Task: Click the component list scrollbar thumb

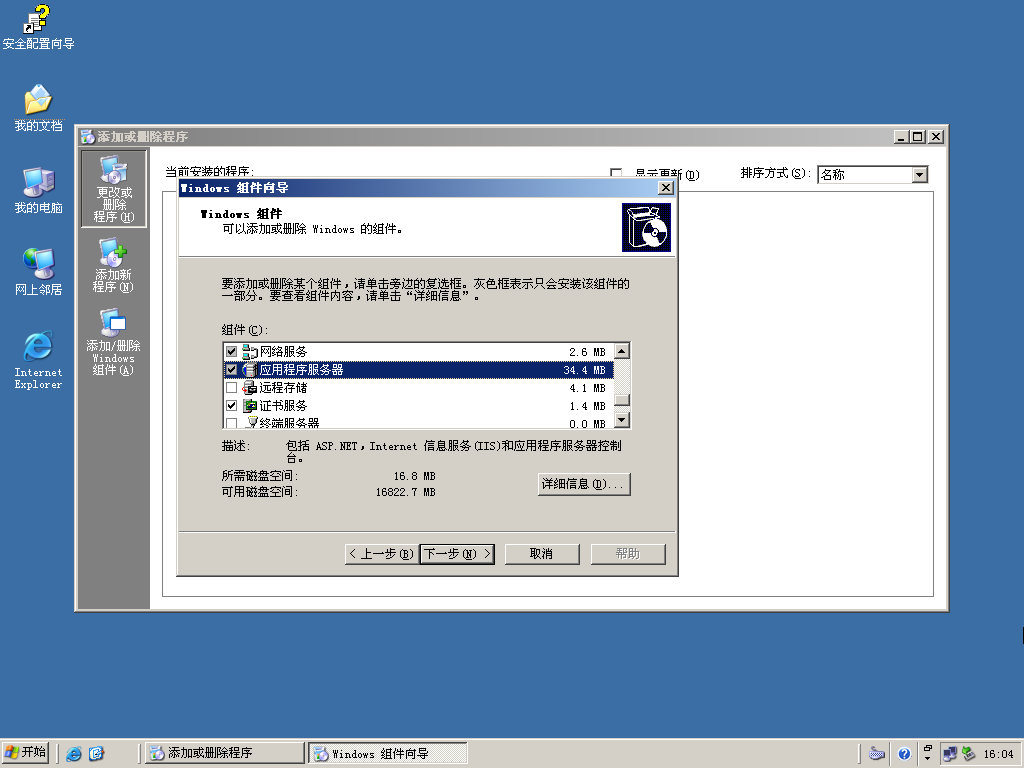Action: point(622,400)
